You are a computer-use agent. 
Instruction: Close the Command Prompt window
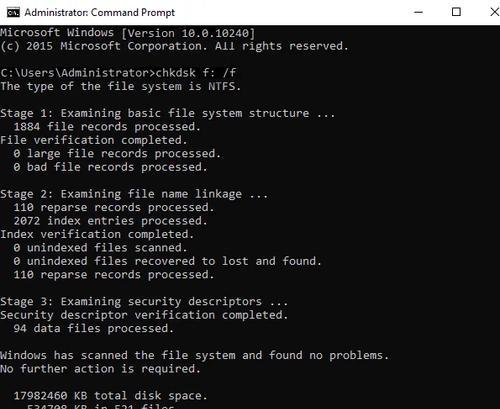495,12
